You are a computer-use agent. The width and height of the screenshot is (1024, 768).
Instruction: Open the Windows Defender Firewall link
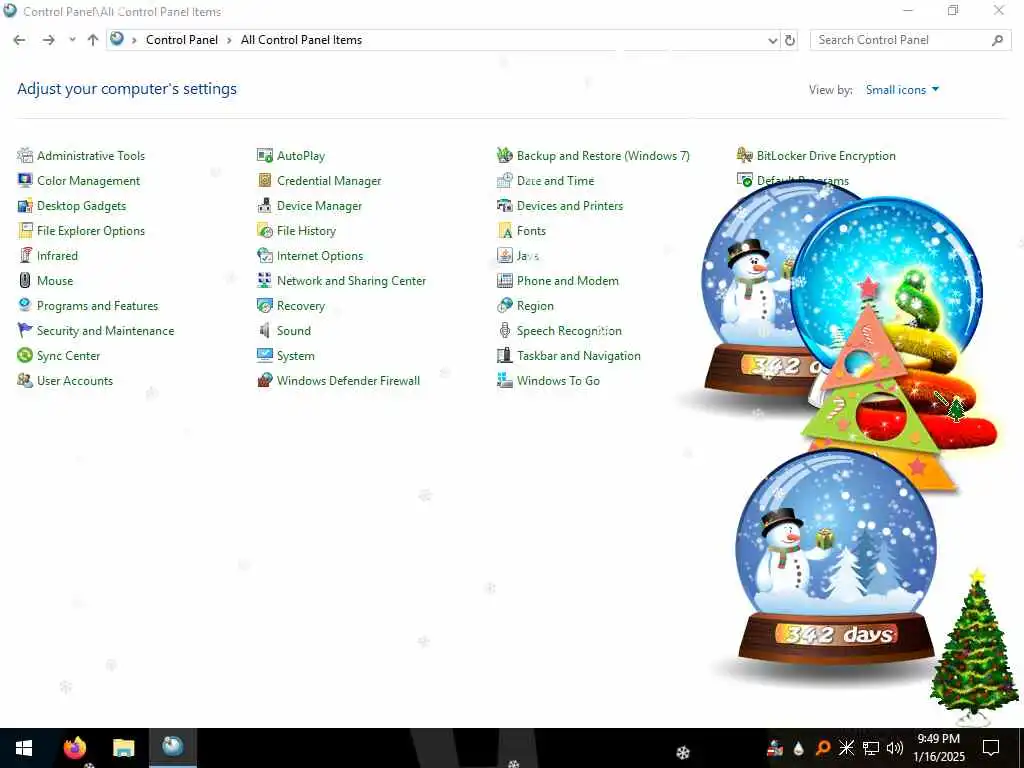[x=348, y=381]
